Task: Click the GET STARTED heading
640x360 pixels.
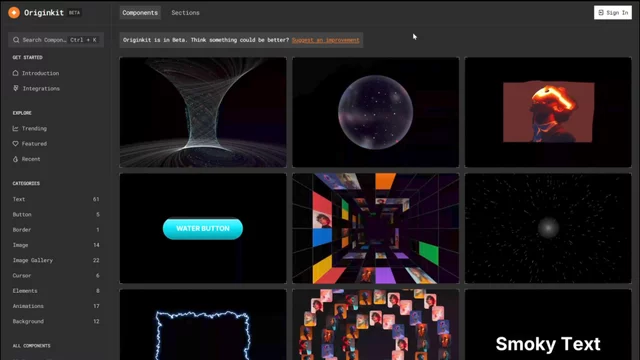Action: pyautogui.click(x=27, y=58)
